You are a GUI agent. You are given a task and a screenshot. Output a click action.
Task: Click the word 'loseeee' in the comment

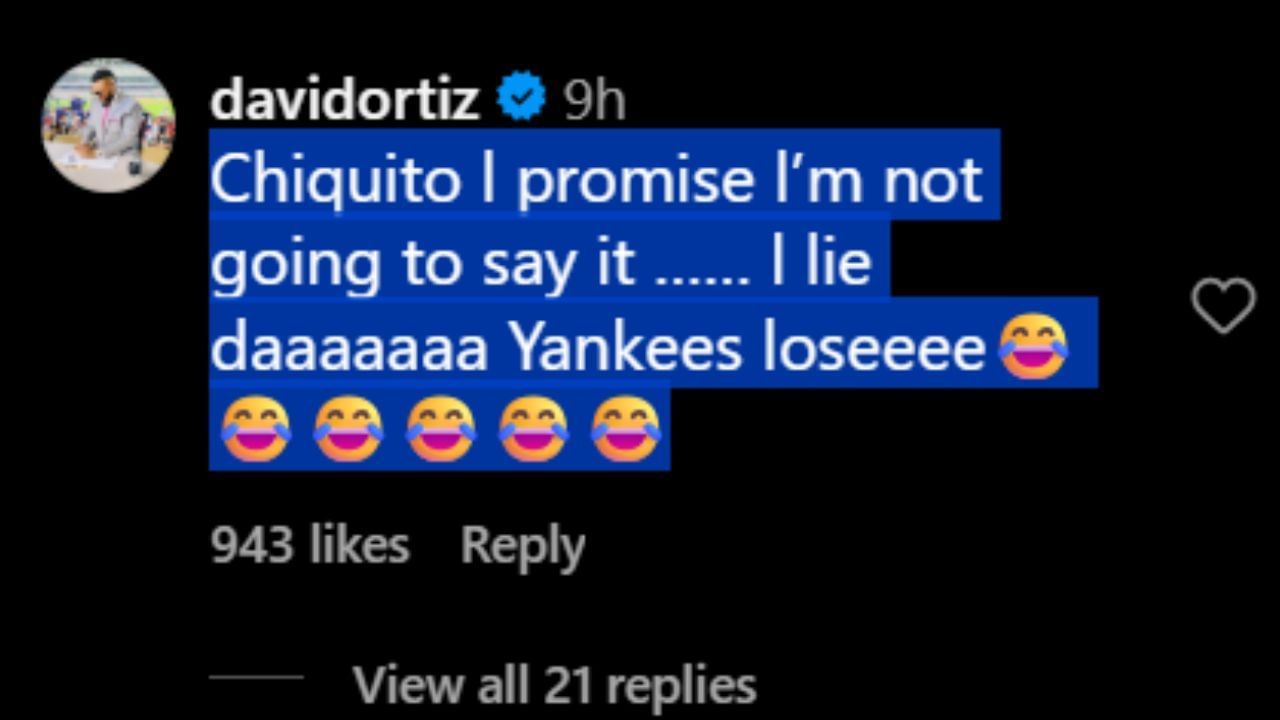pos(872,347)
